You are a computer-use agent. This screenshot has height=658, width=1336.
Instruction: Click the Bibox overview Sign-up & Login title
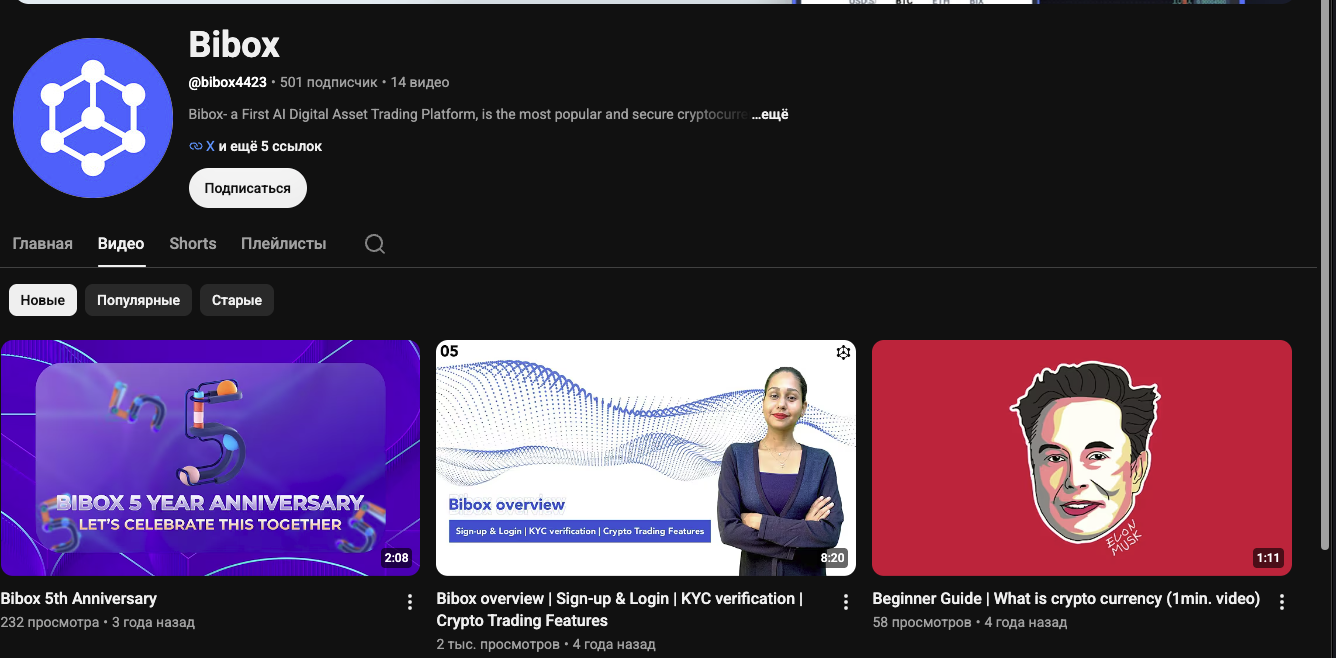[622, 609]
